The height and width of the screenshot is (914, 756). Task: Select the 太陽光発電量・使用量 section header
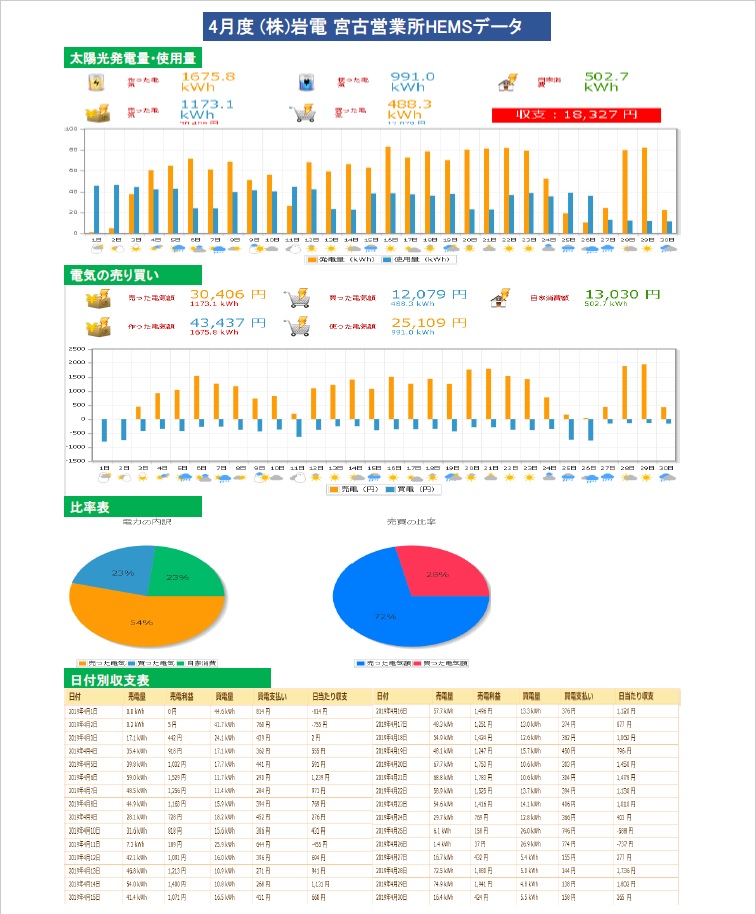(x=131, y=59)
